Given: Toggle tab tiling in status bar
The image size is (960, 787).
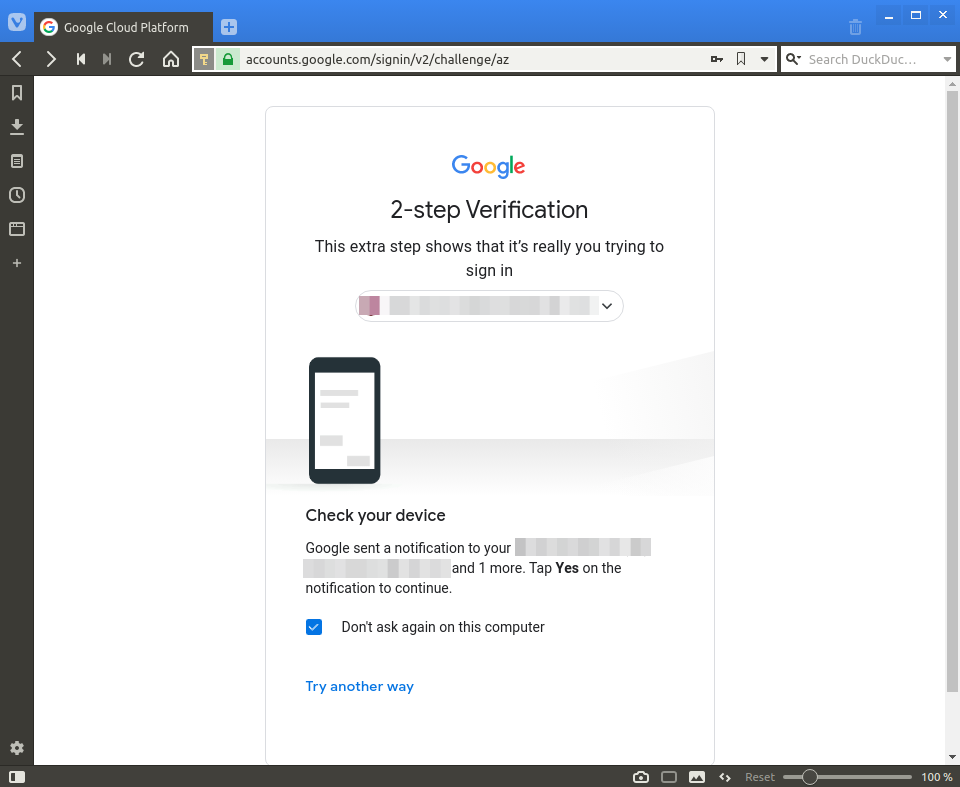Looking at the screenshot, I should [x=669, y=777].
